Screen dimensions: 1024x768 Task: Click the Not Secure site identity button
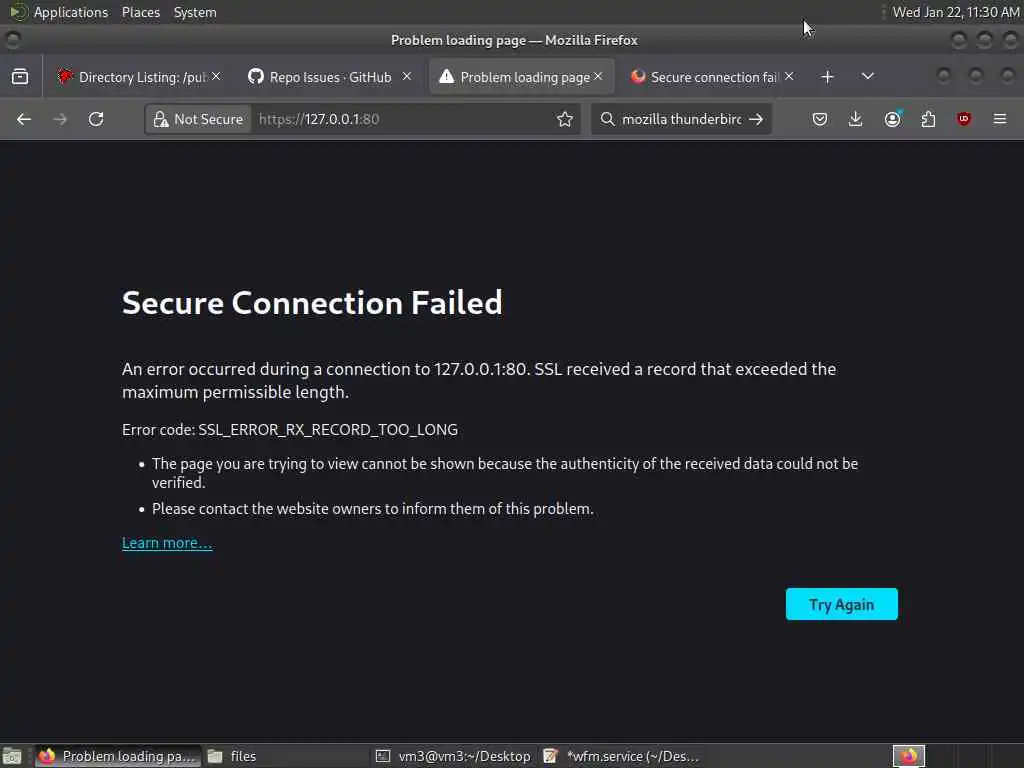point(198,119)
